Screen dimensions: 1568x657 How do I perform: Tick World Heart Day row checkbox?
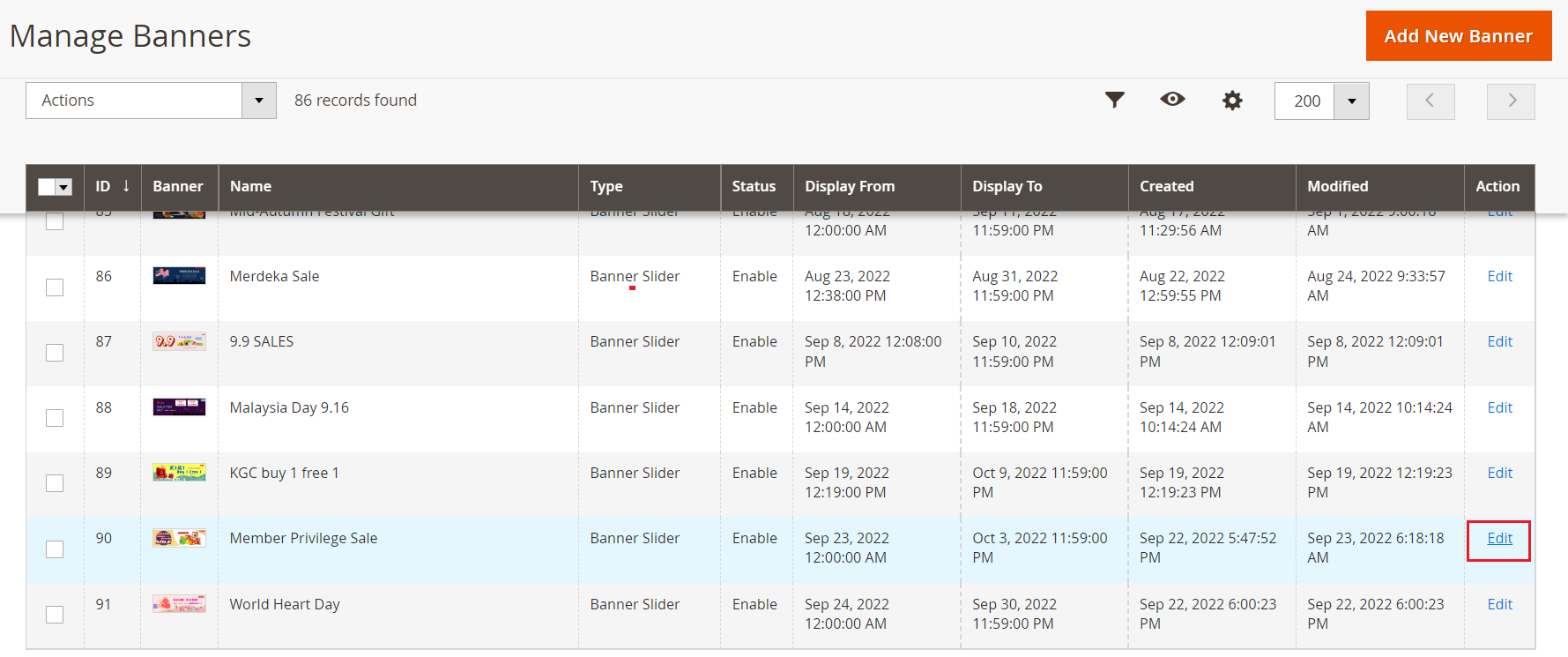pos(55,615)
